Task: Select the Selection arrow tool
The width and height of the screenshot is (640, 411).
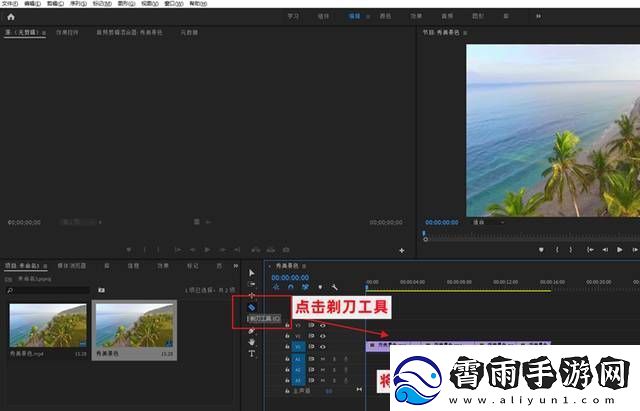Action: point(251,273)
